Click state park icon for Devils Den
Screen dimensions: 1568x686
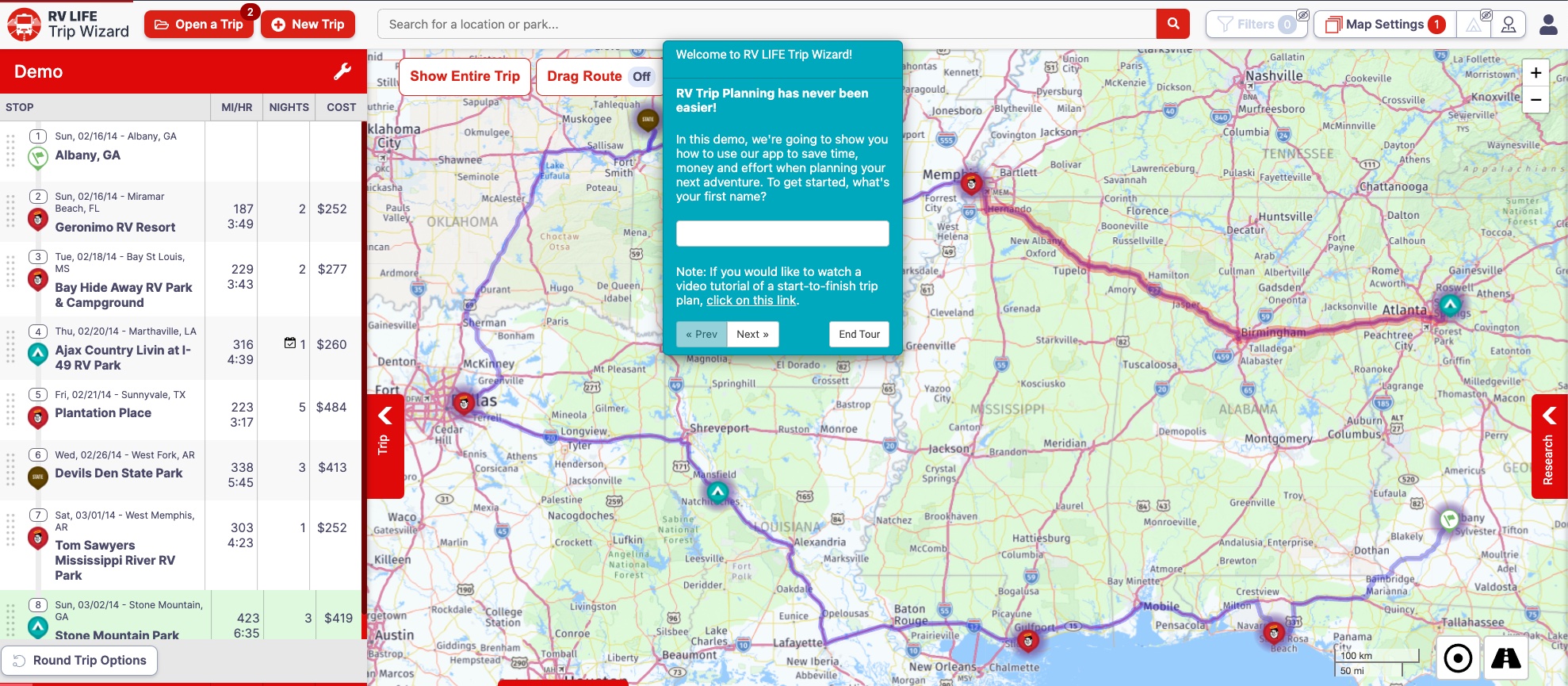(37, 477)
